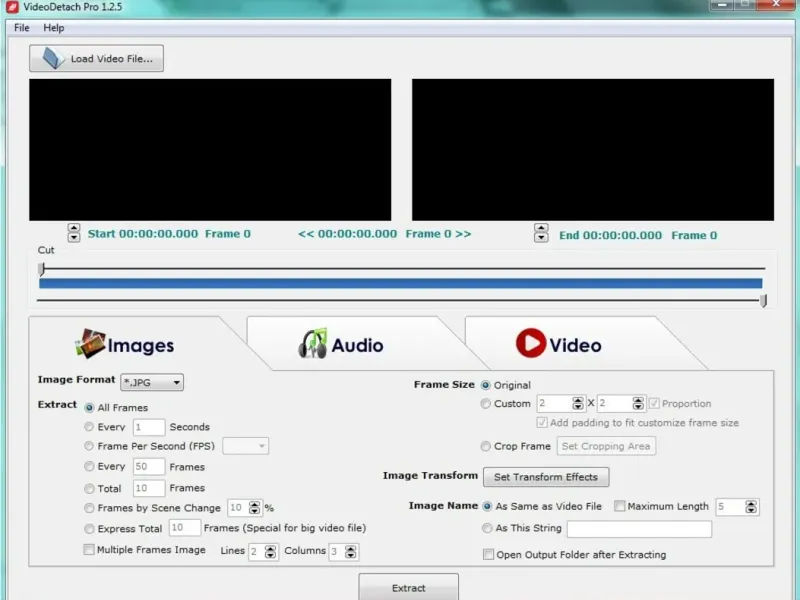This screenshot has height=600, width=800.
Task: Select the Express Total radio button
Action: pos(89,529)
